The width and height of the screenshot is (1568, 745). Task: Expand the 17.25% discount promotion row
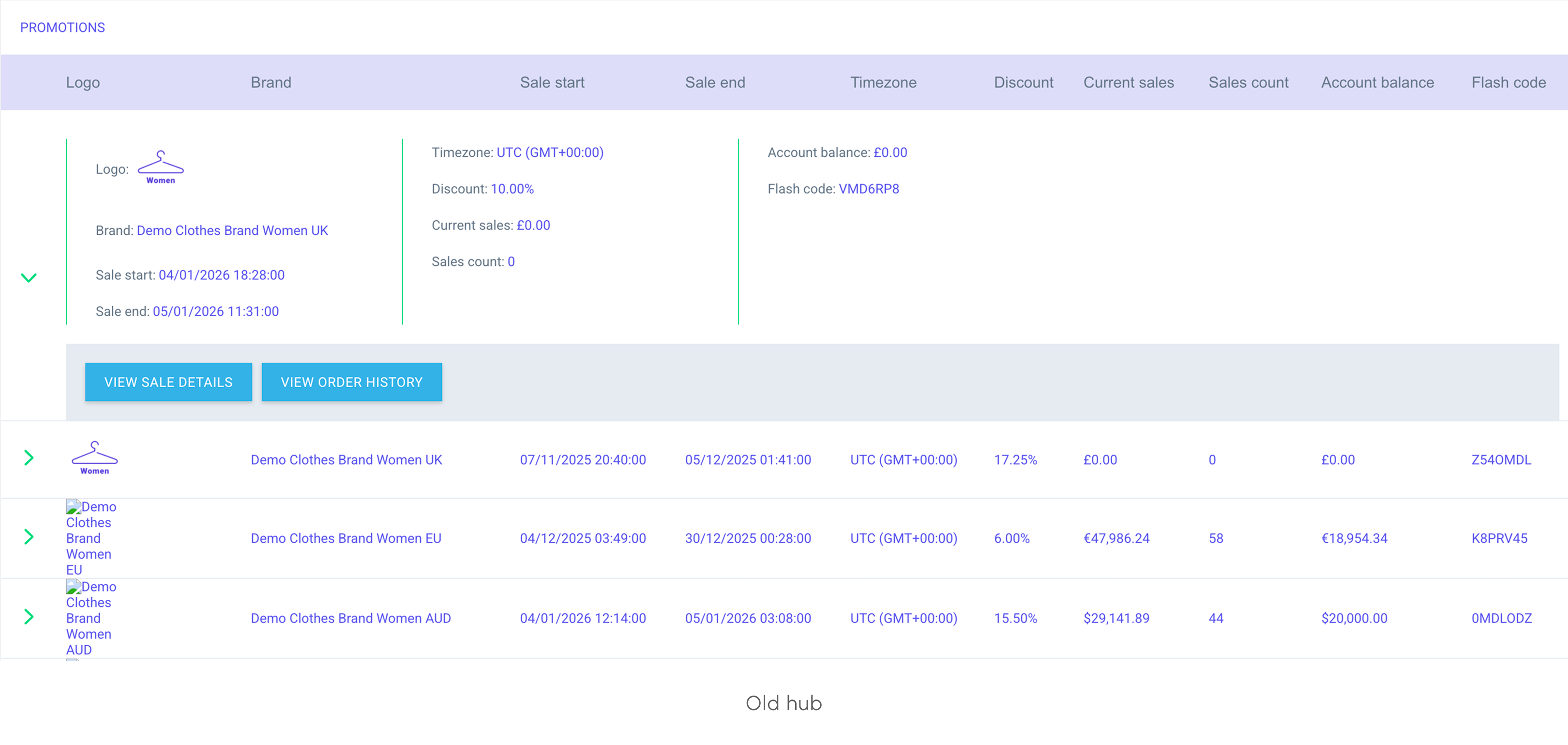pyautogui.click(x=29, y=458)
